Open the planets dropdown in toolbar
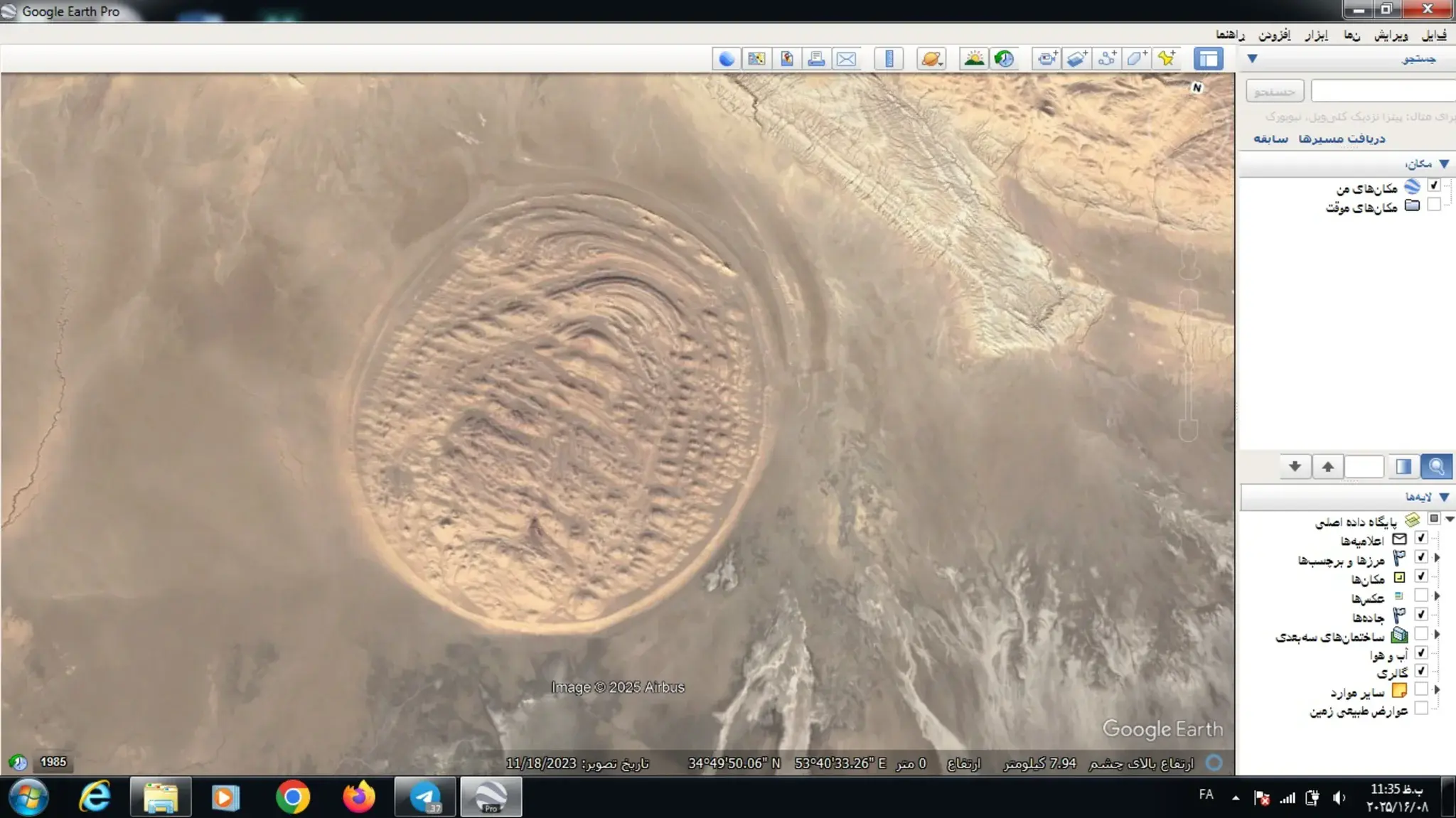Image resolution: width=1456 pixels, height=818 pixels. click(931, 59)
